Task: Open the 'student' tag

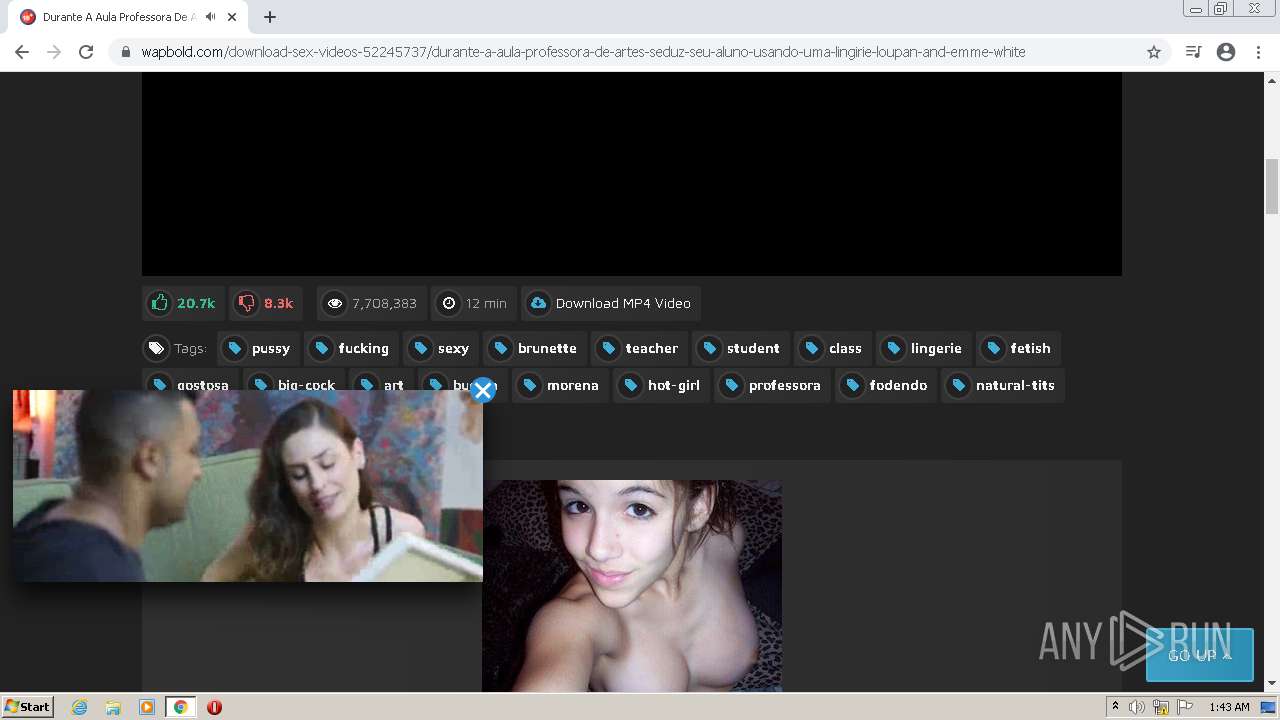Action: (x=741, y=348)
